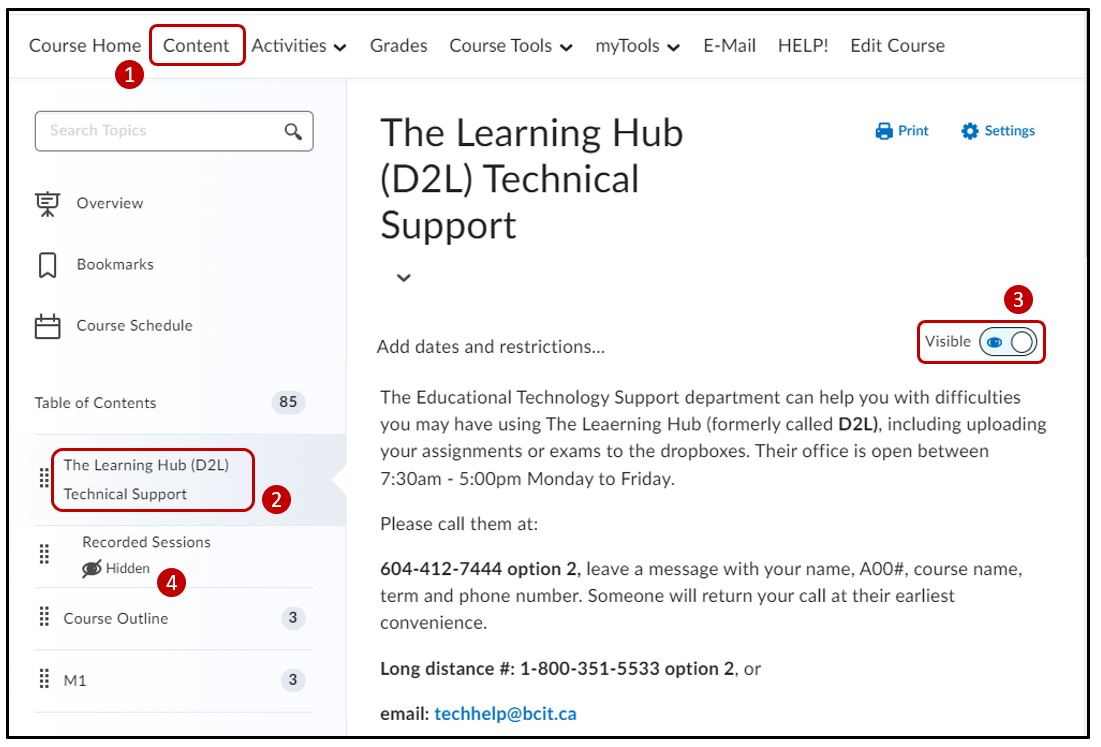The height and width of the screenshot is (747, 1101).
Task: Expand the myTools dropdown menu
Action: point(638,46)
